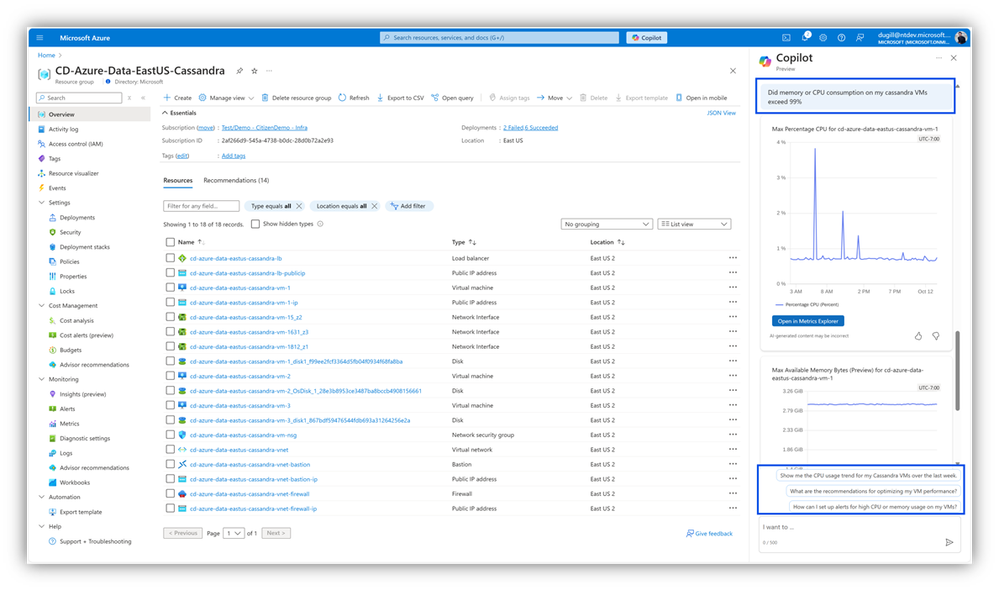Refresh the resource list
The height and width of the screenshot is (591, 999).
(x=354, y=97)
